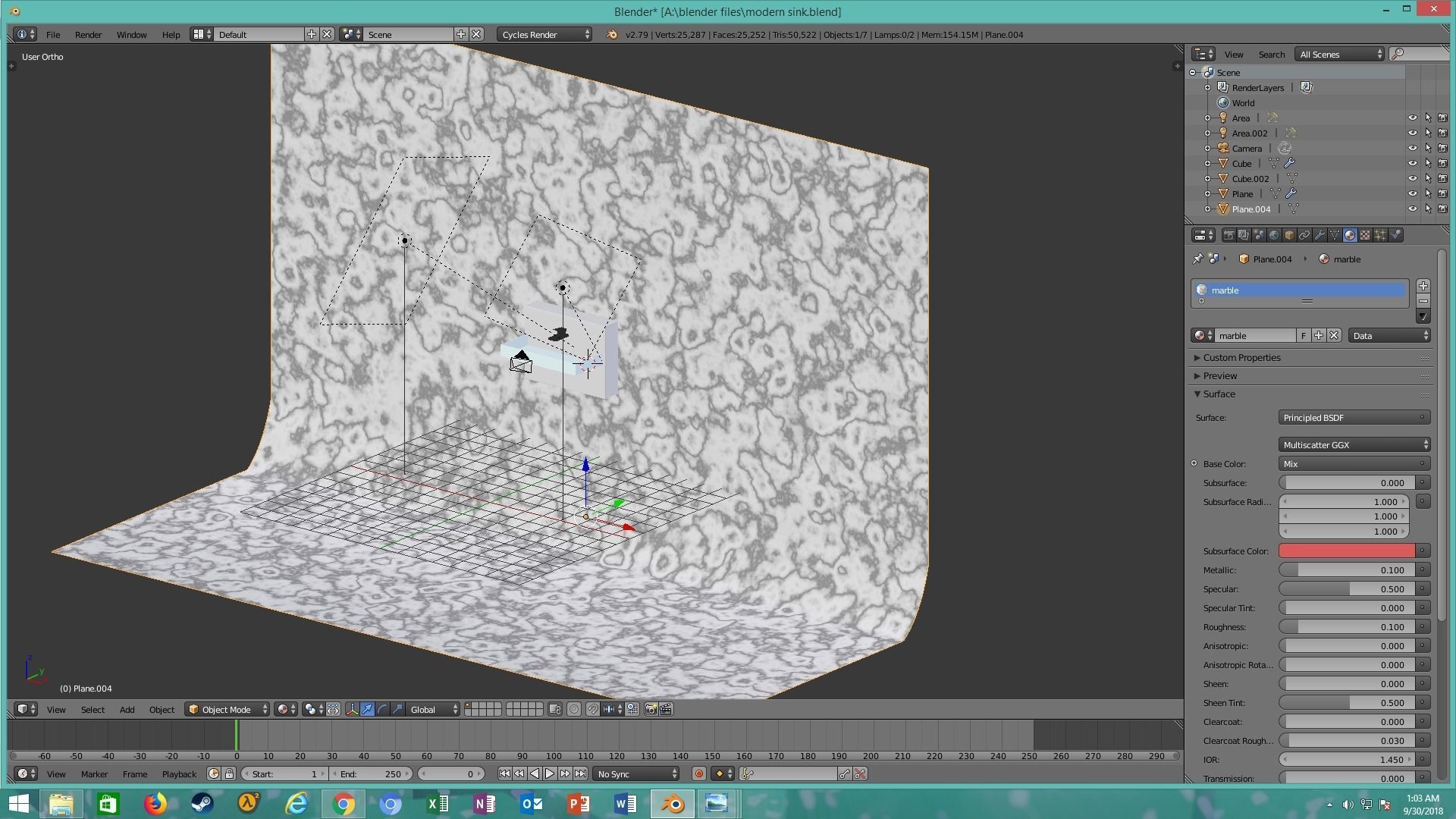
Task: Switch to the Texture properties tab
Action: point(1365,235)
